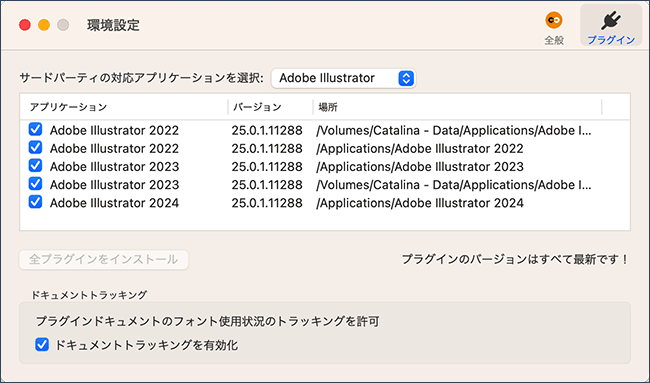Uncheck Illustrator 2022 on the Volumes/Catalina path

pos(35,129)
